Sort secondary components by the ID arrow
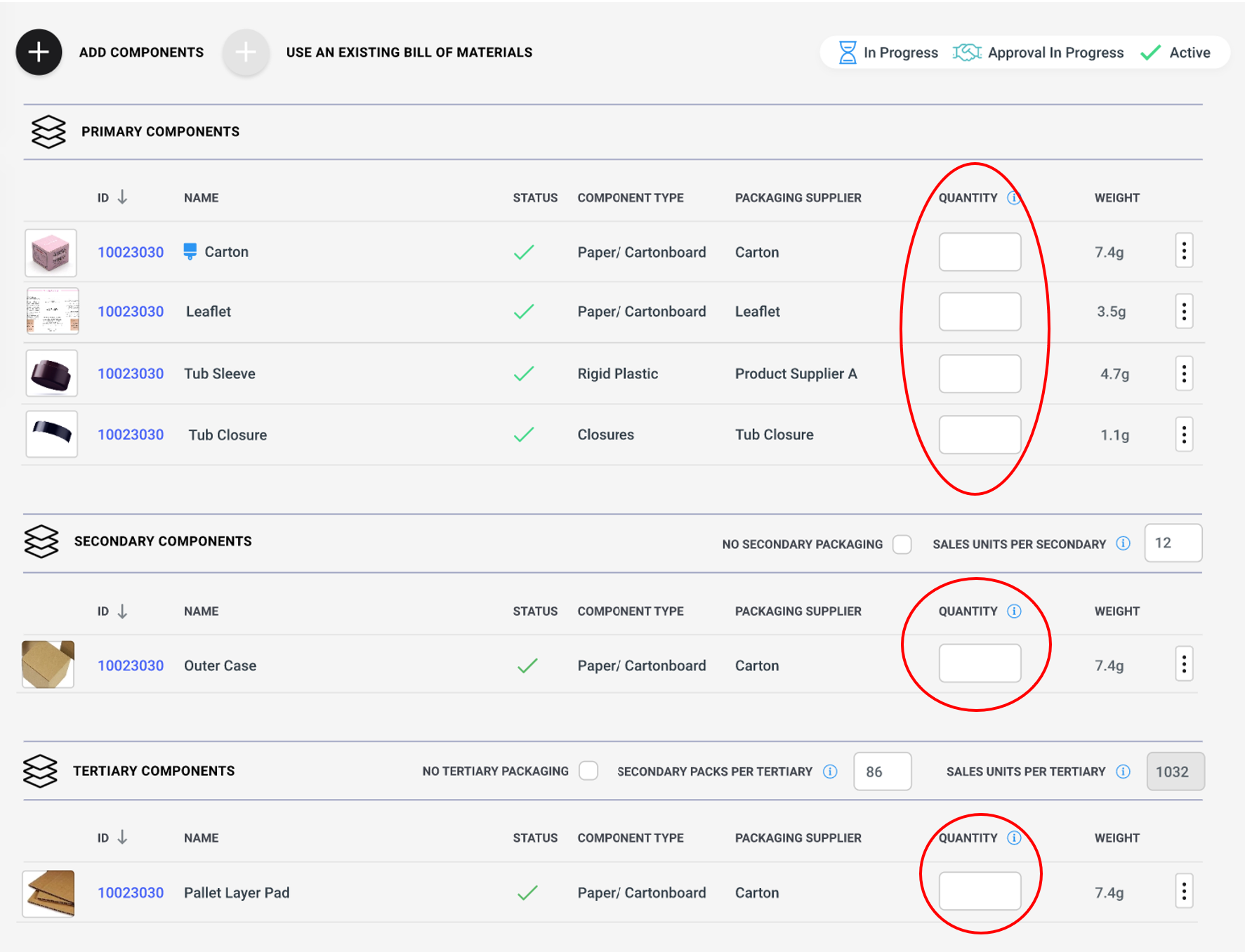 pos(122,611)
